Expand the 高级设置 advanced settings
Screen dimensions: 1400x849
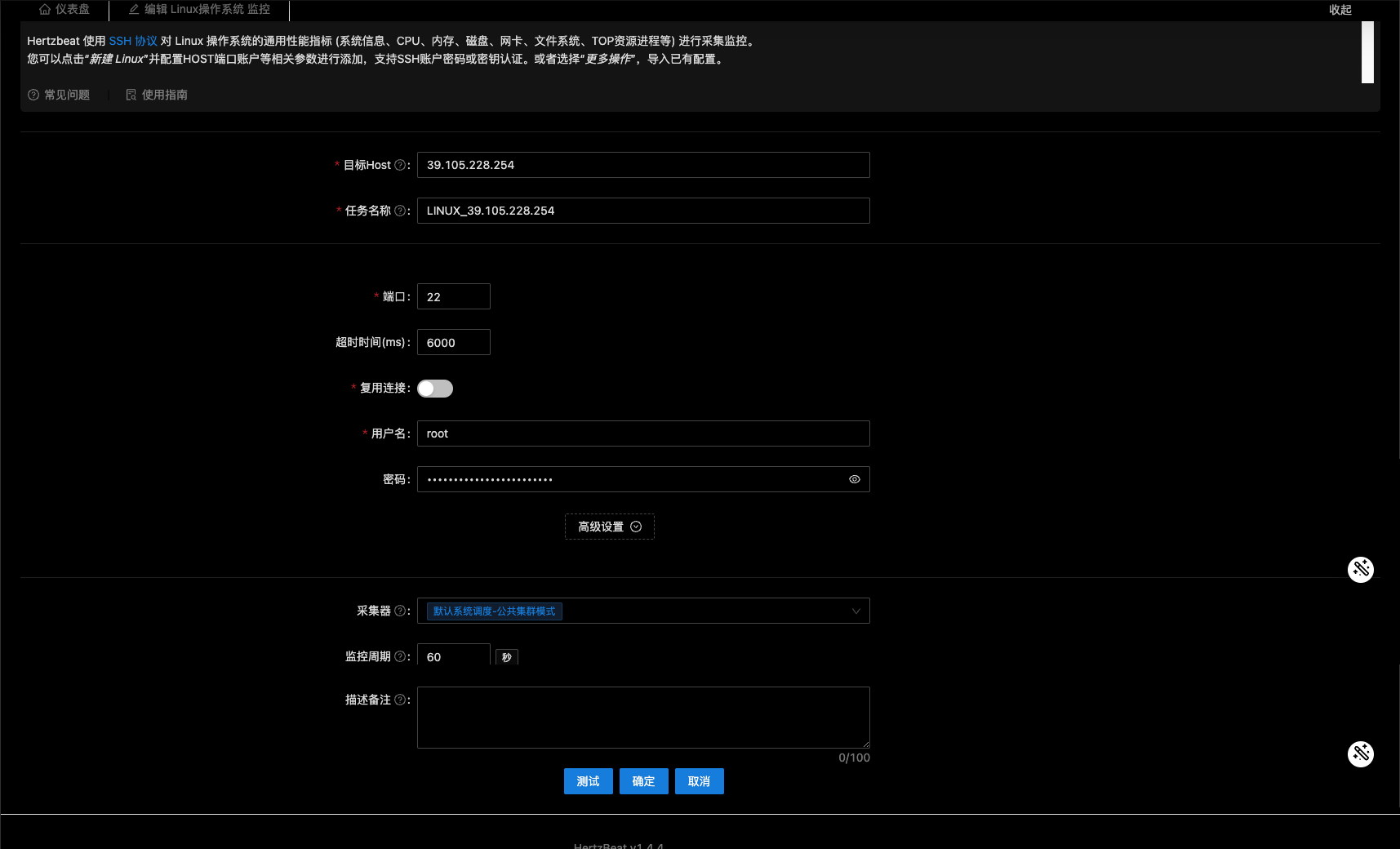tap(610, 527)
